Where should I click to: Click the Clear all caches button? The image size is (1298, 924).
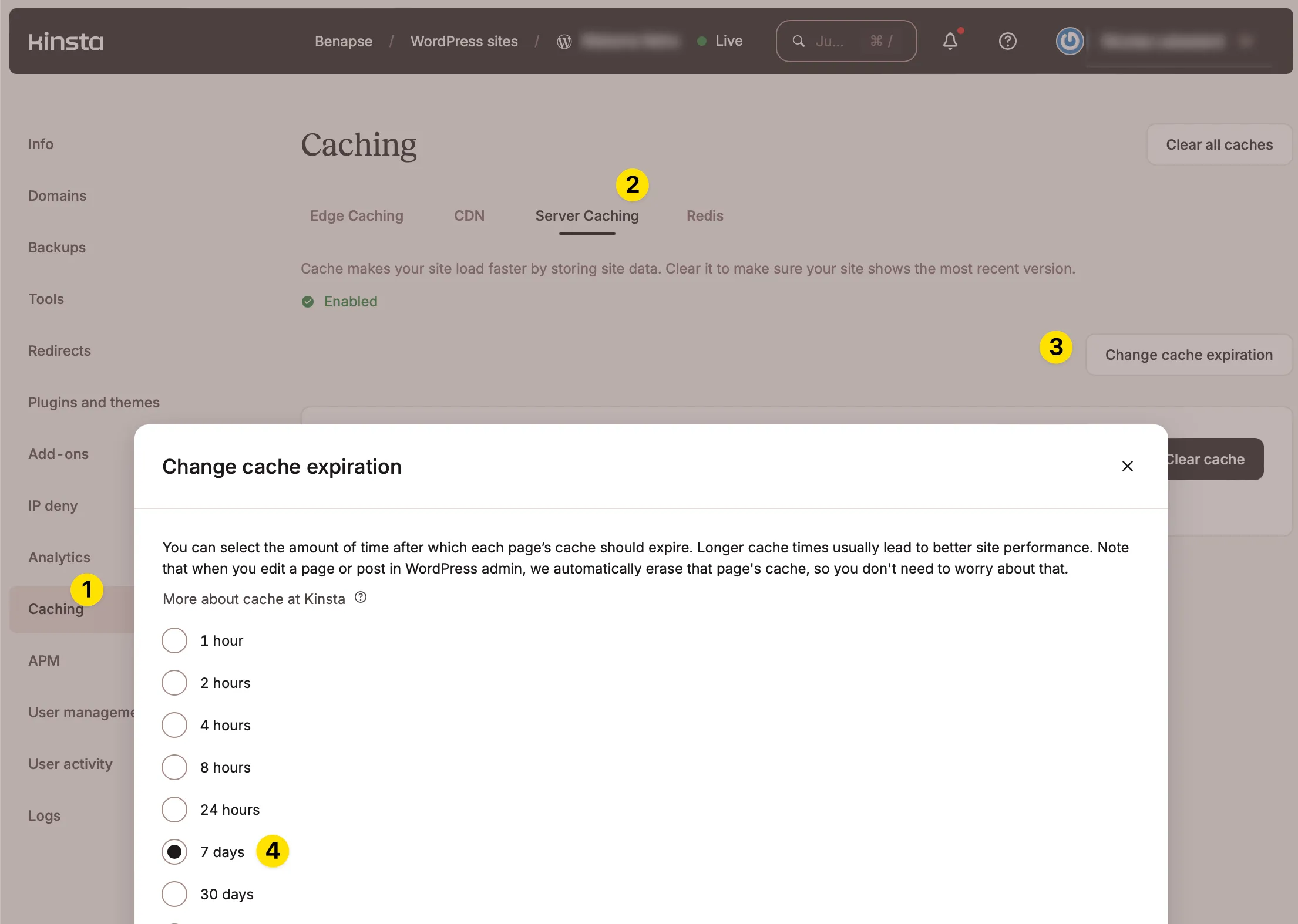click(x=1219, y=144)
